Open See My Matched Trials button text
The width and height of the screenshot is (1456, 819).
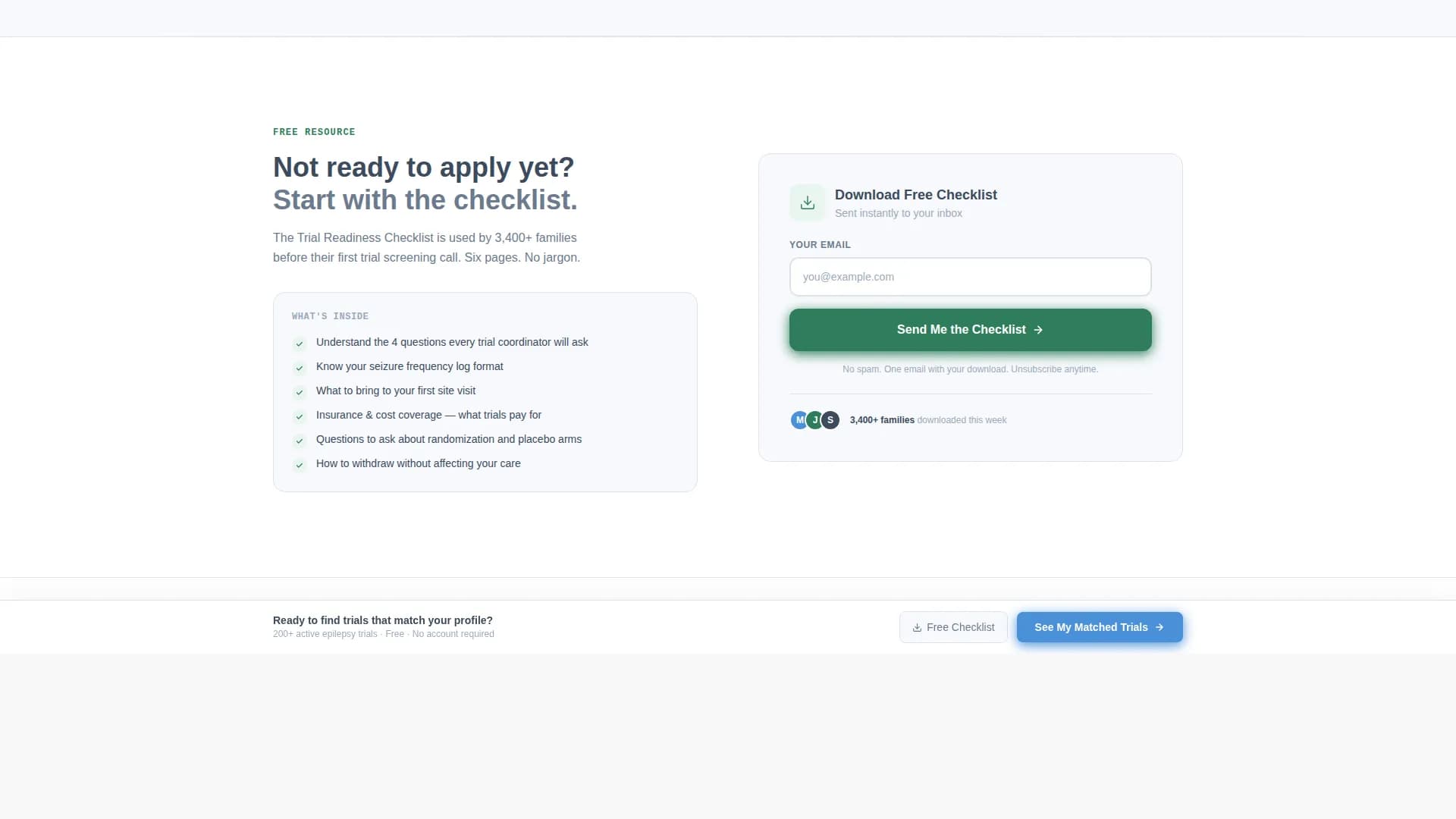pos(1090,627)
